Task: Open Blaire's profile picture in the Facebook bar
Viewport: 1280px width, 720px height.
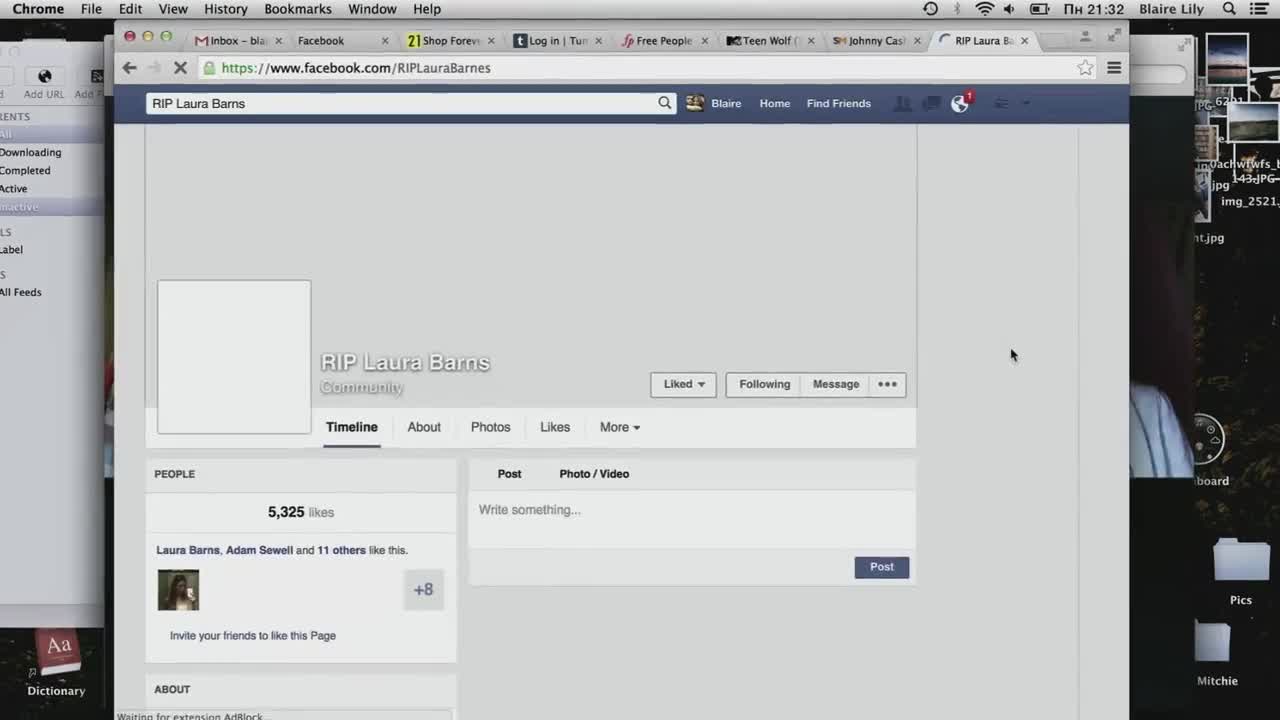Action: pyautogui.click(x=695, y=103)
